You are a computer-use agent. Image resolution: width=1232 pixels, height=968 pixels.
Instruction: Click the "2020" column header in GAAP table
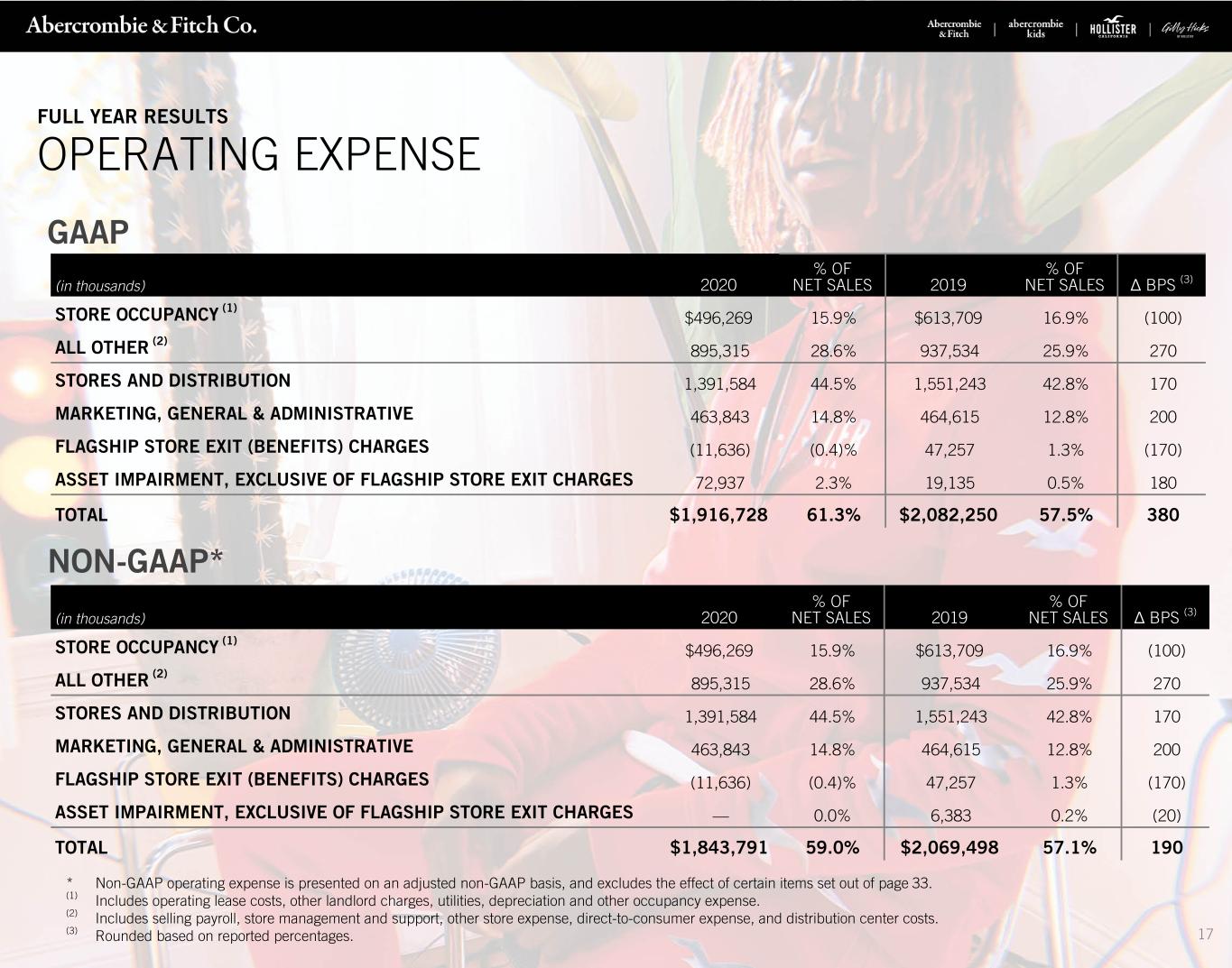pos(718,285)
